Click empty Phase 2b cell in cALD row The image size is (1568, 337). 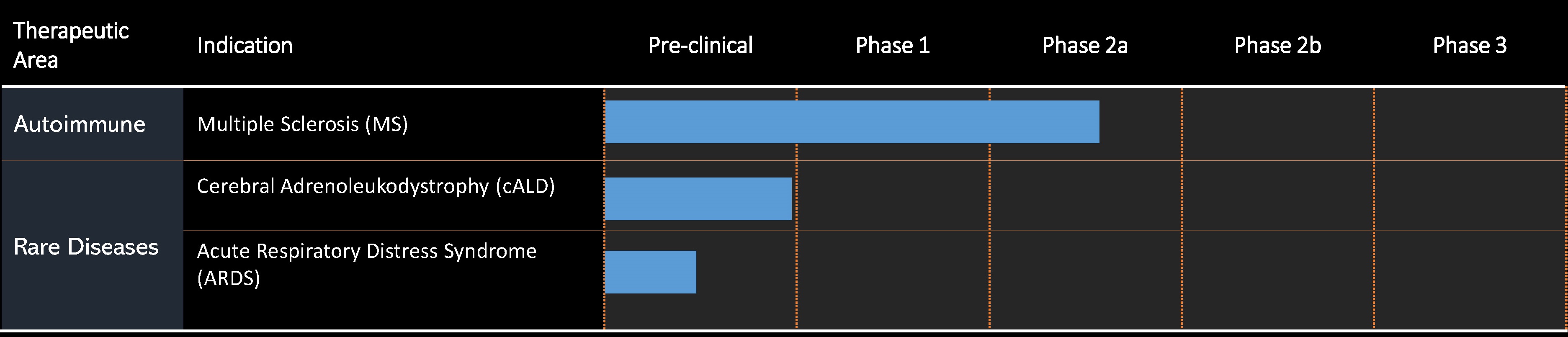[1277, 196]
